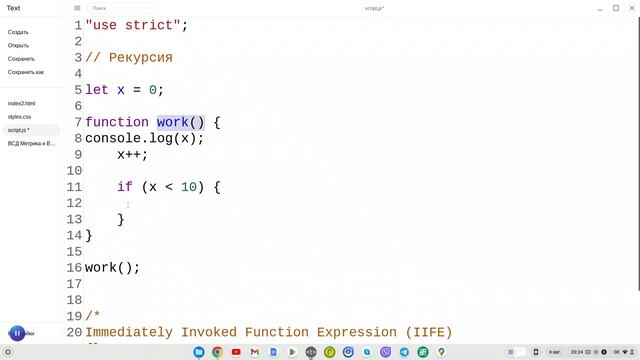Screen dimensions: 640x360
Task: Open the date indicator showing 4 авг.
Action: click(x=554, y=352)
